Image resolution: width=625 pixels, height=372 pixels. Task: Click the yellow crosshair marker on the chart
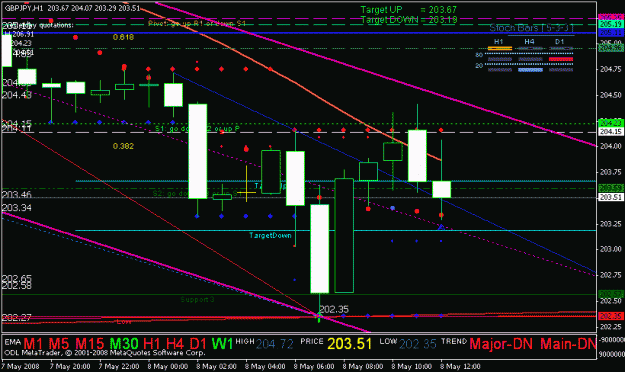point(247,193)
